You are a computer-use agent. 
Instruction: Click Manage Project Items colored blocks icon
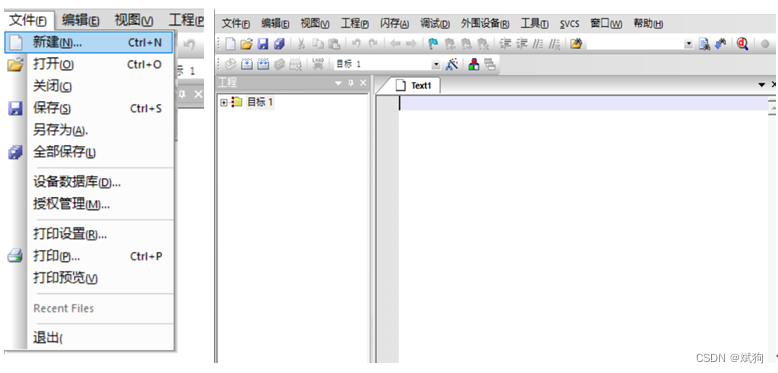point(474,64)
